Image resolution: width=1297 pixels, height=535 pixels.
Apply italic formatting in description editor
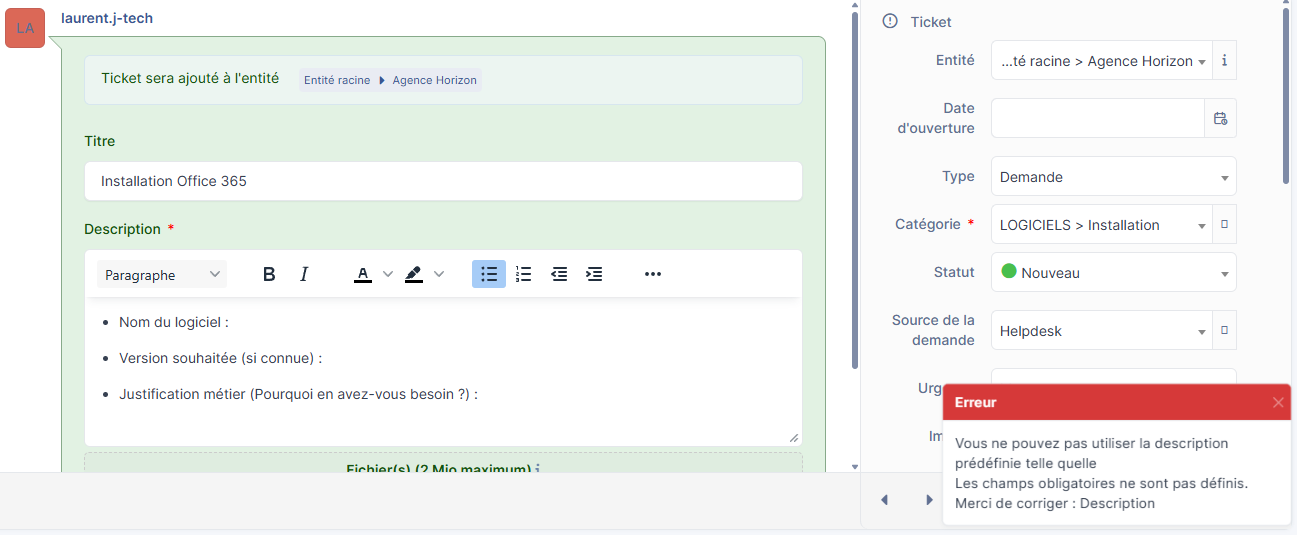point(304,274)
